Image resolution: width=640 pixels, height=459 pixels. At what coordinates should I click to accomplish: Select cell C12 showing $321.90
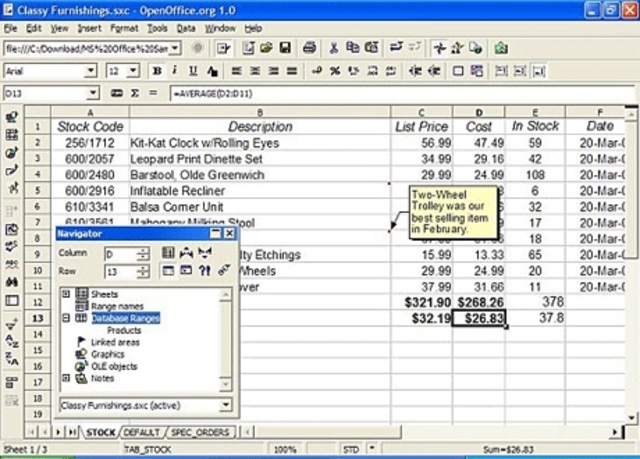422,302
